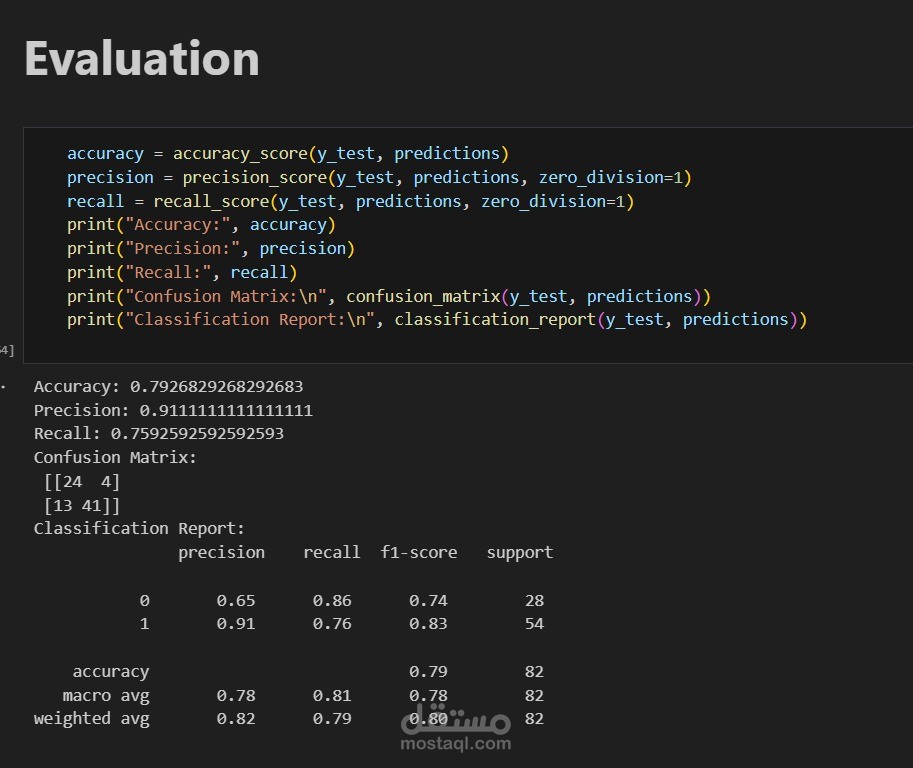
Task: Click the Recall value in the output
Action: coord(198,433)
